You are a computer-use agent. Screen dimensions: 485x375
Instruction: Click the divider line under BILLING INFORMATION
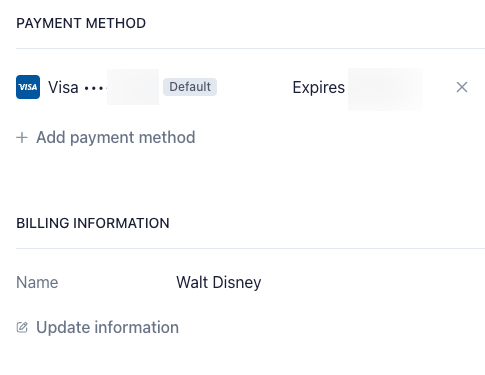[x=250, y=248]
